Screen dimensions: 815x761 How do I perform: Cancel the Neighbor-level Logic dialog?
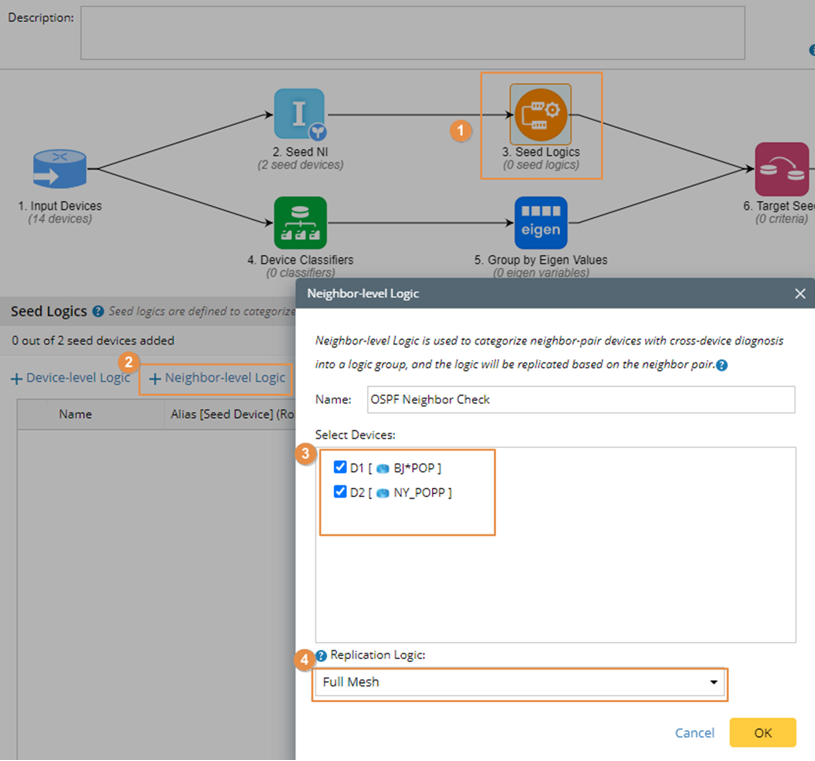coord(694,733)
